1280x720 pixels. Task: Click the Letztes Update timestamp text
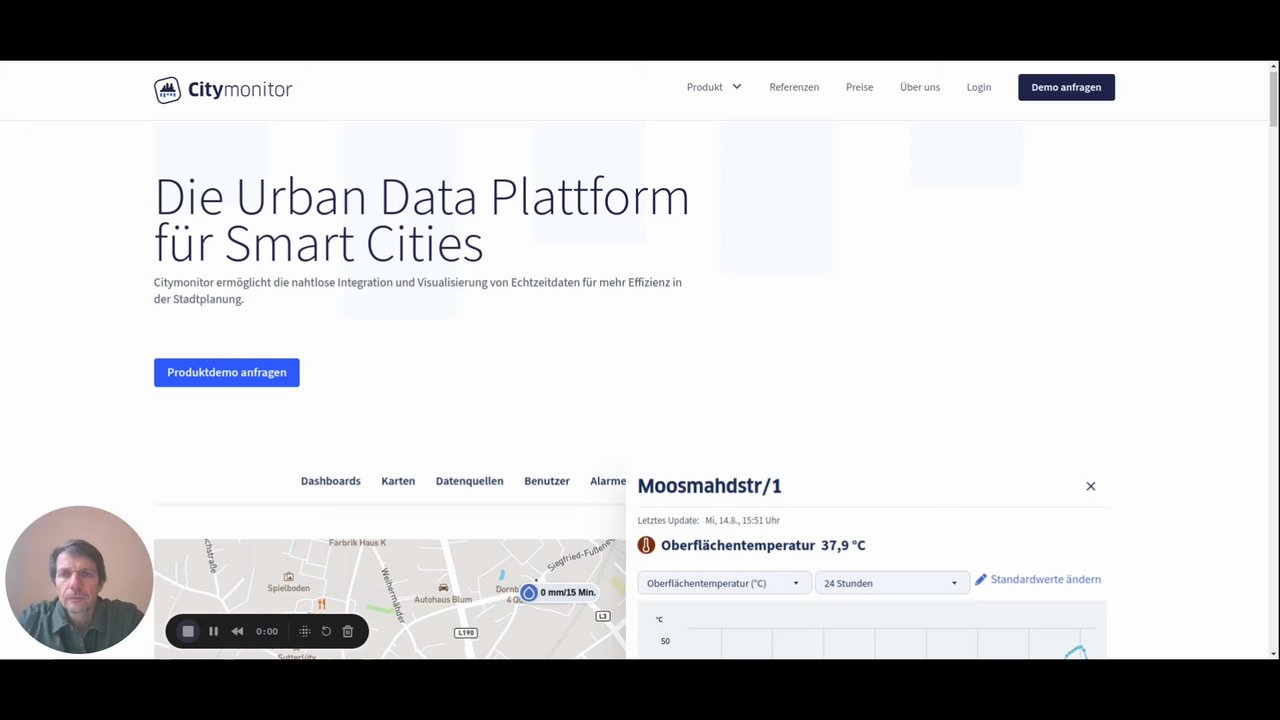(x=708, y=520)
